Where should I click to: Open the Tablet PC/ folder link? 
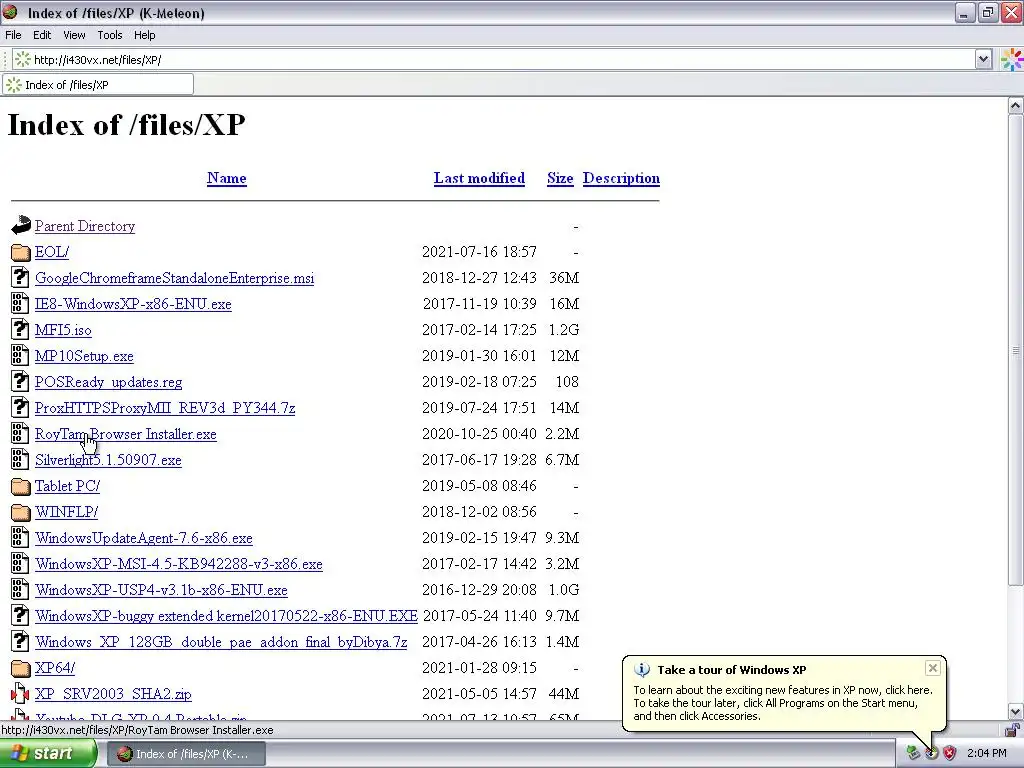[x=67, y=486]
